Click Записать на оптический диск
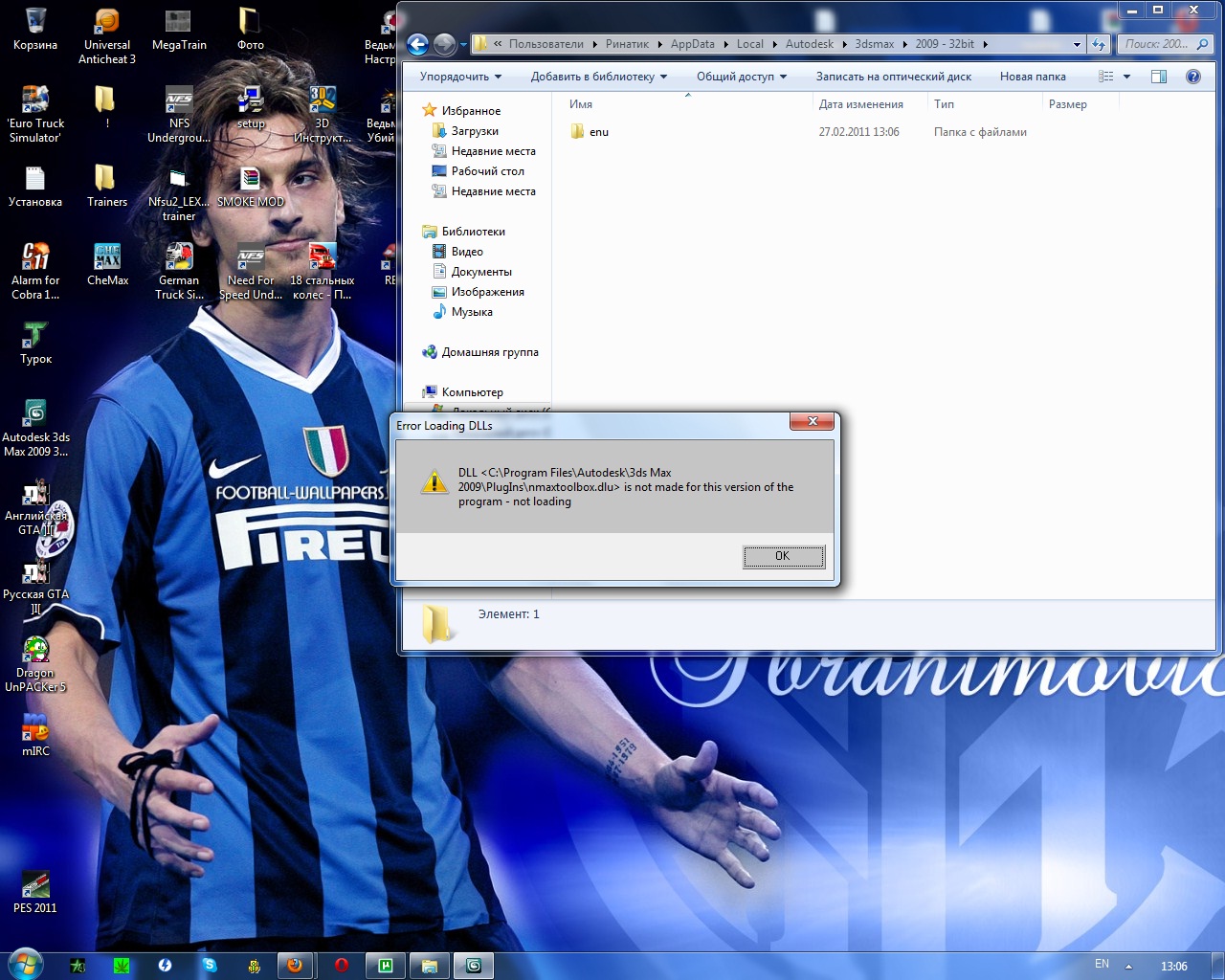 click(894, 77)
